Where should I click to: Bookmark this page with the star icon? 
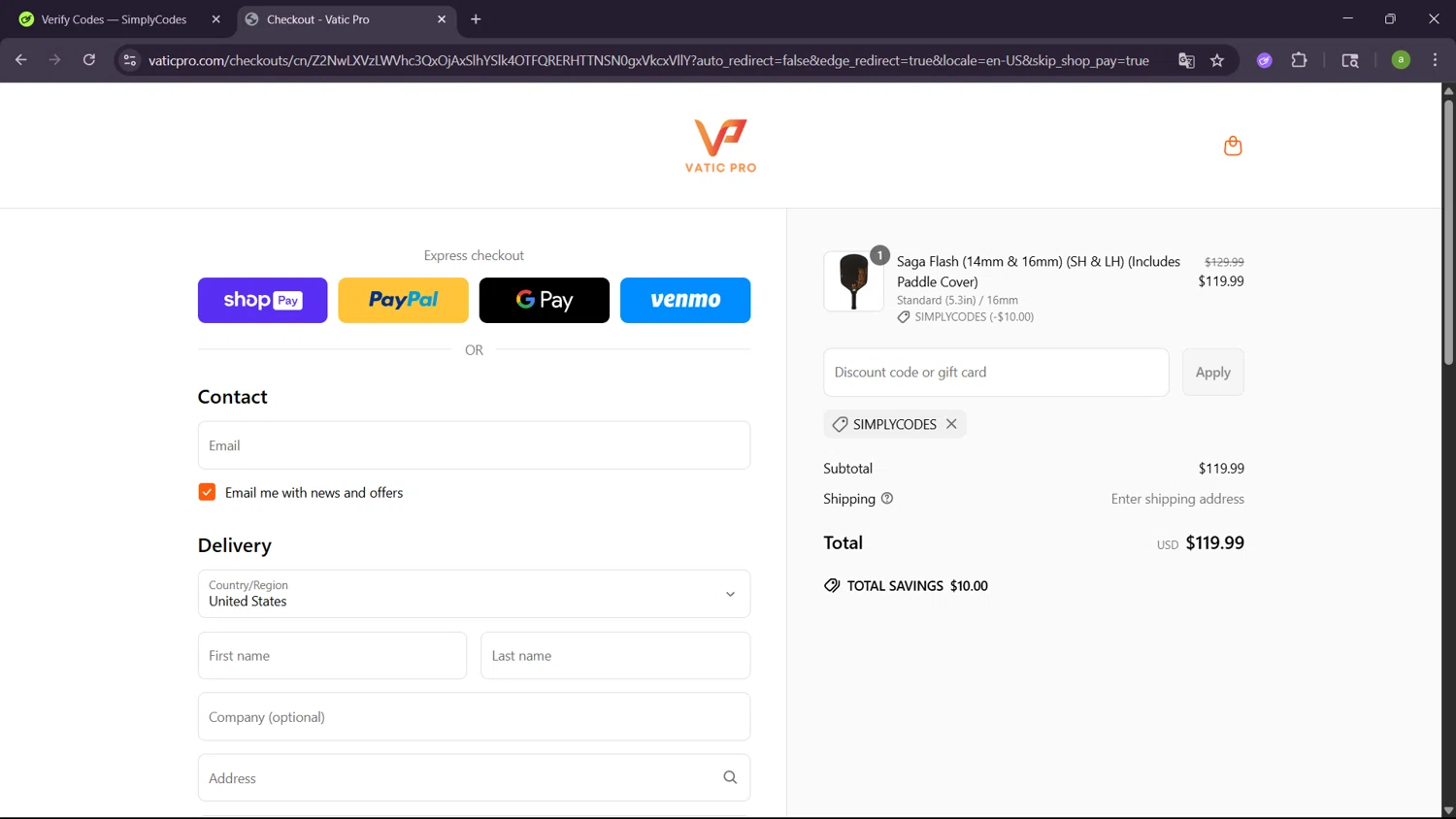1217,60
